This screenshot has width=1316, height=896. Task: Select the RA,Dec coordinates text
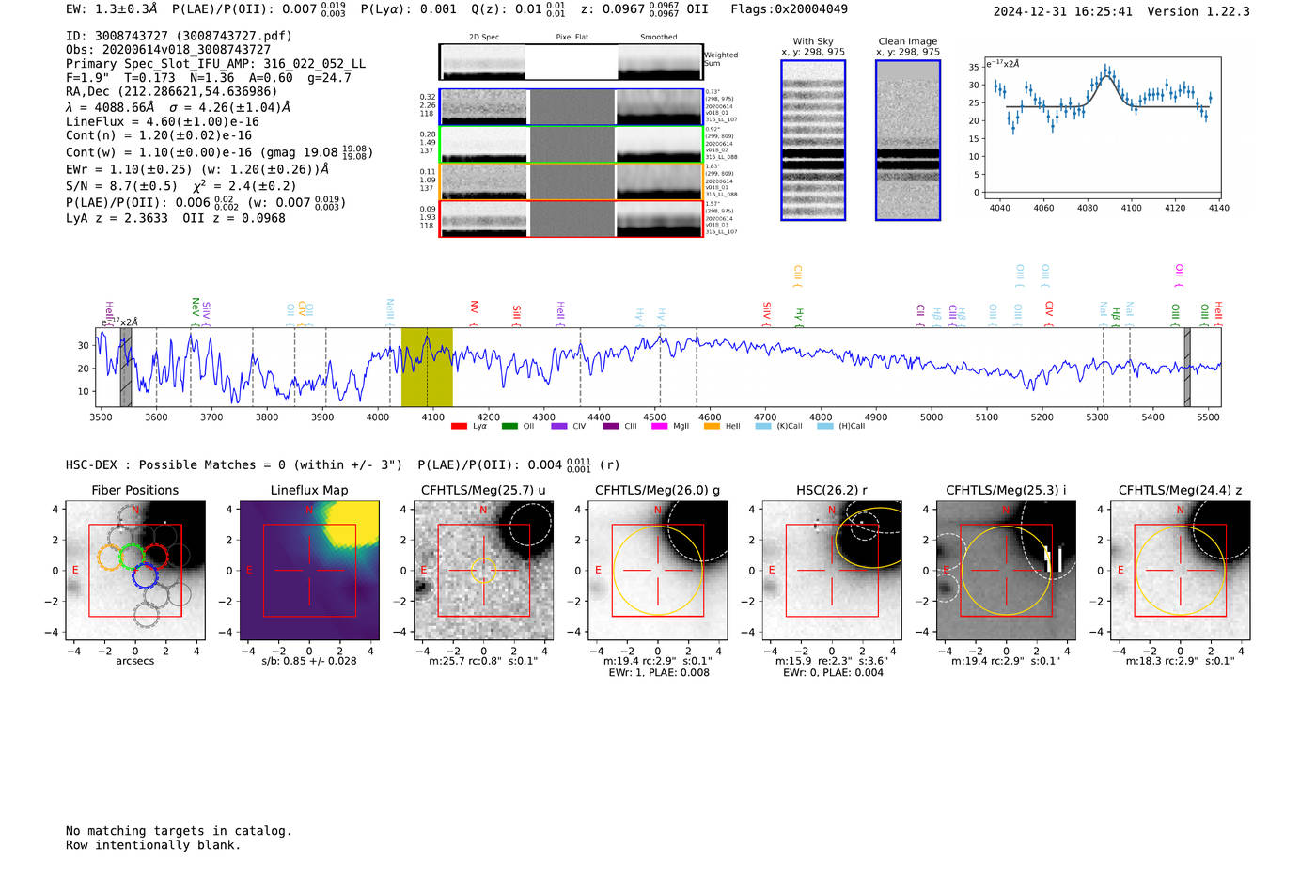[x=171, y=91]
